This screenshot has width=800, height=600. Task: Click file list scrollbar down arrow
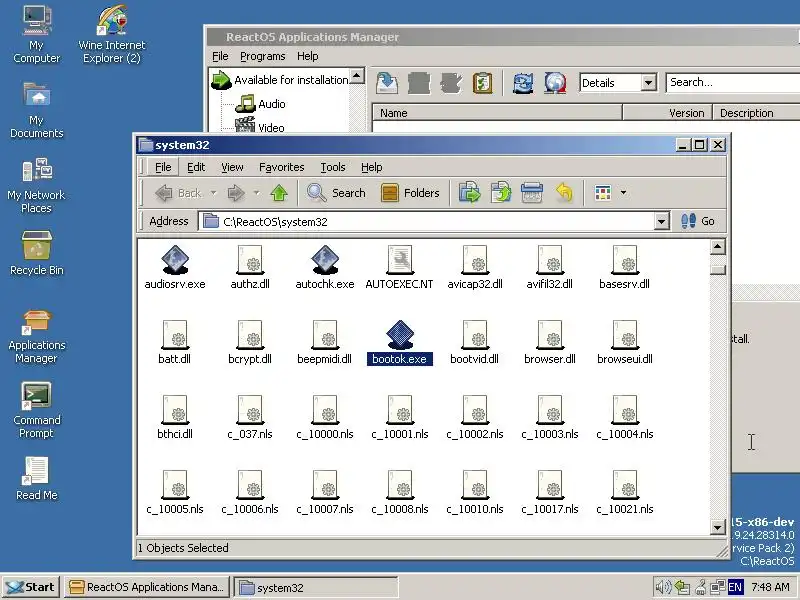pos(717,527)
